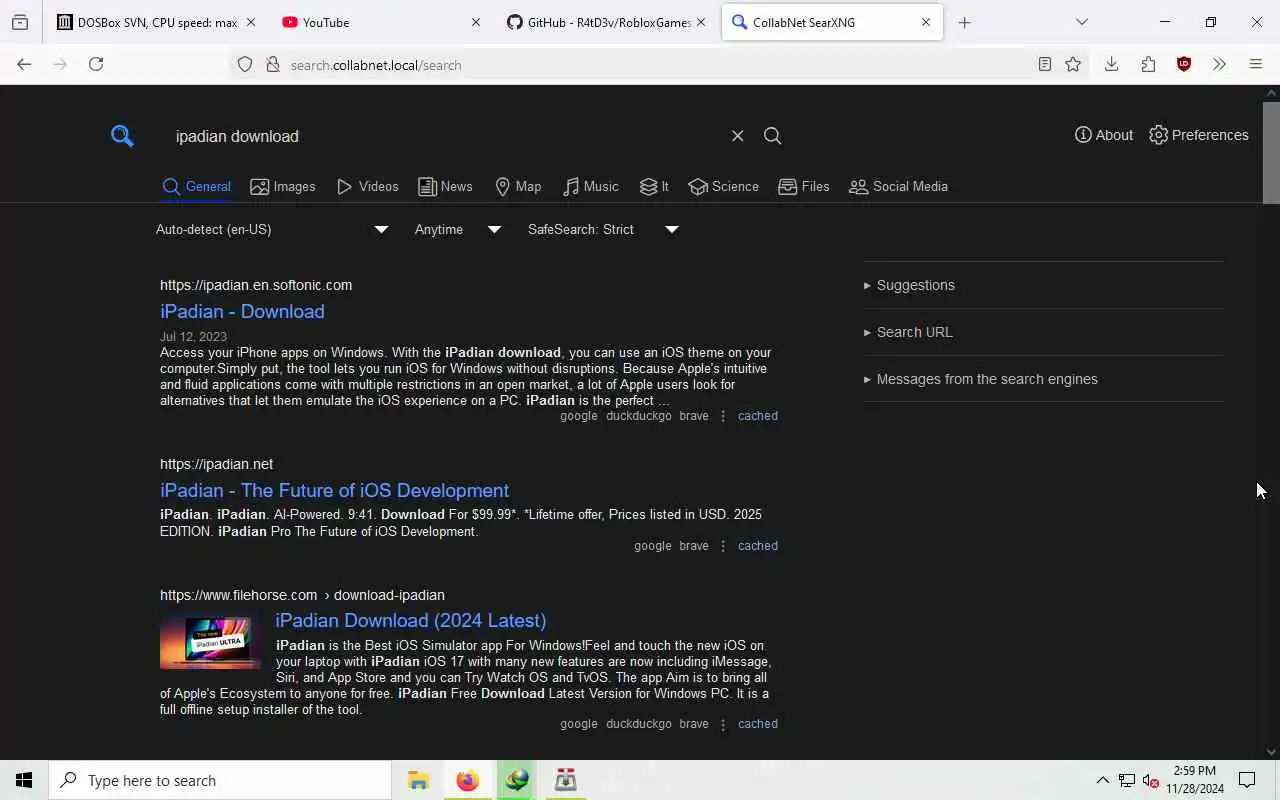
Task: Open the Anytime time range dropdown
Action: click(x=458, y=229)
